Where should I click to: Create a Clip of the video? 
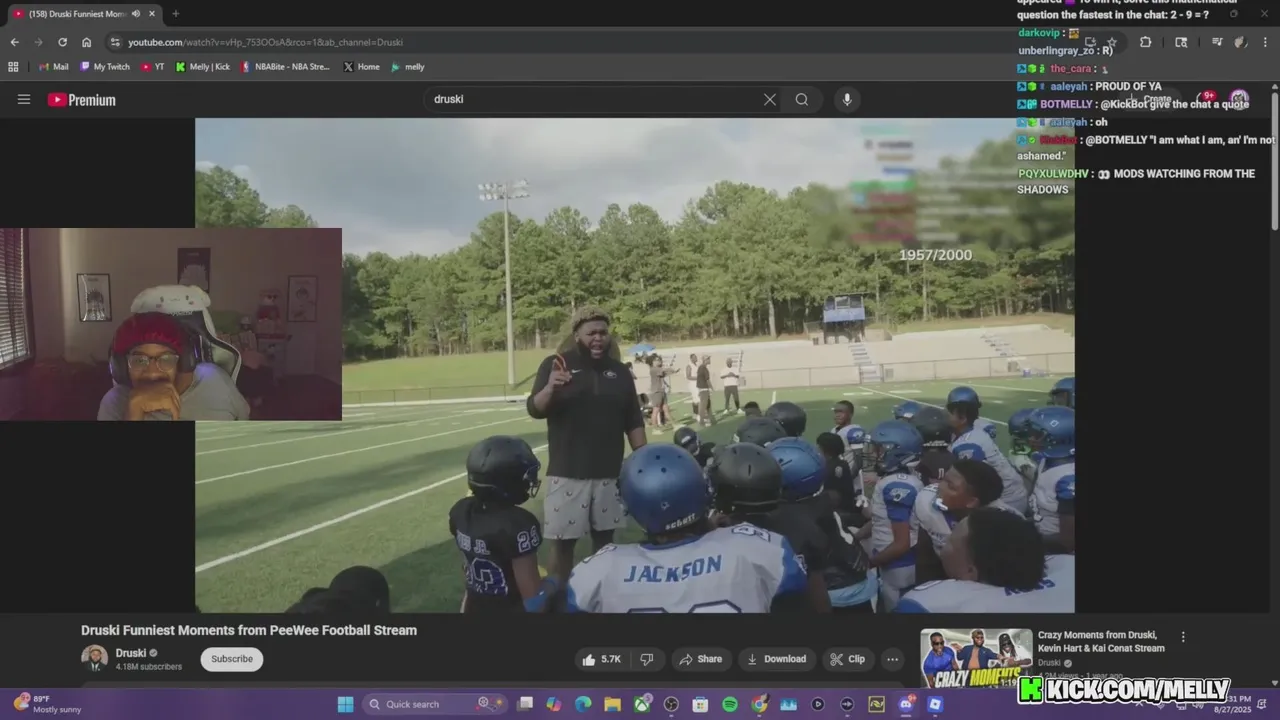(x=848, y=659)
